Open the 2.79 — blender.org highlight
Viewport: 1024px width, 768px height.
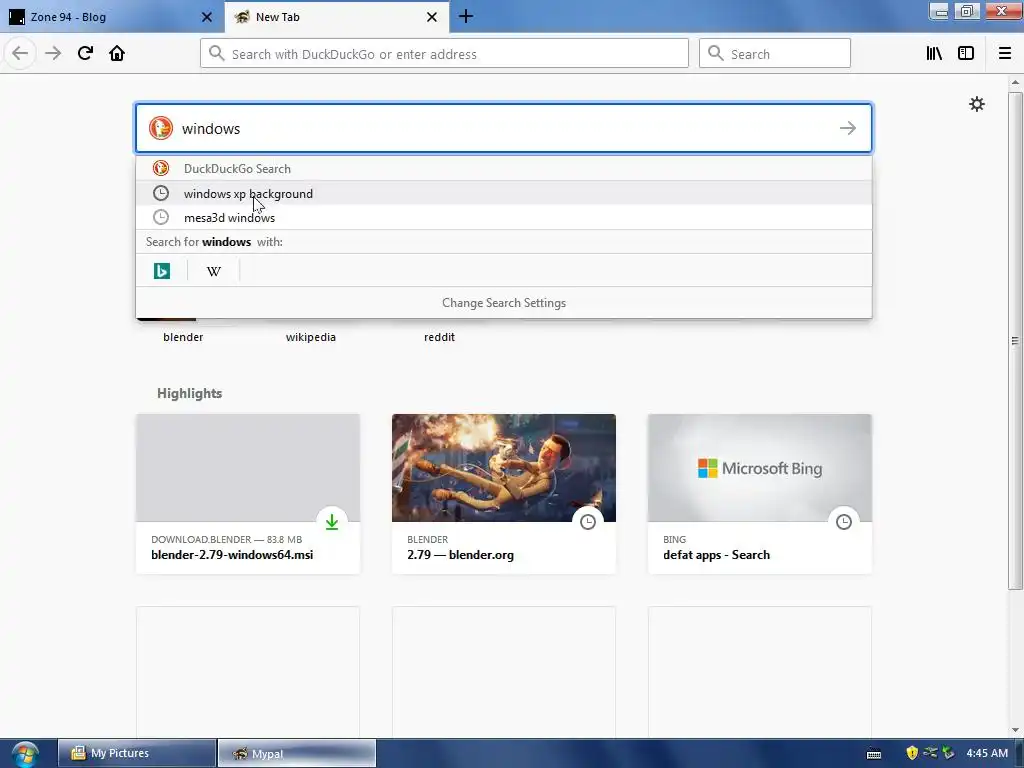click(x=504, y=494)
